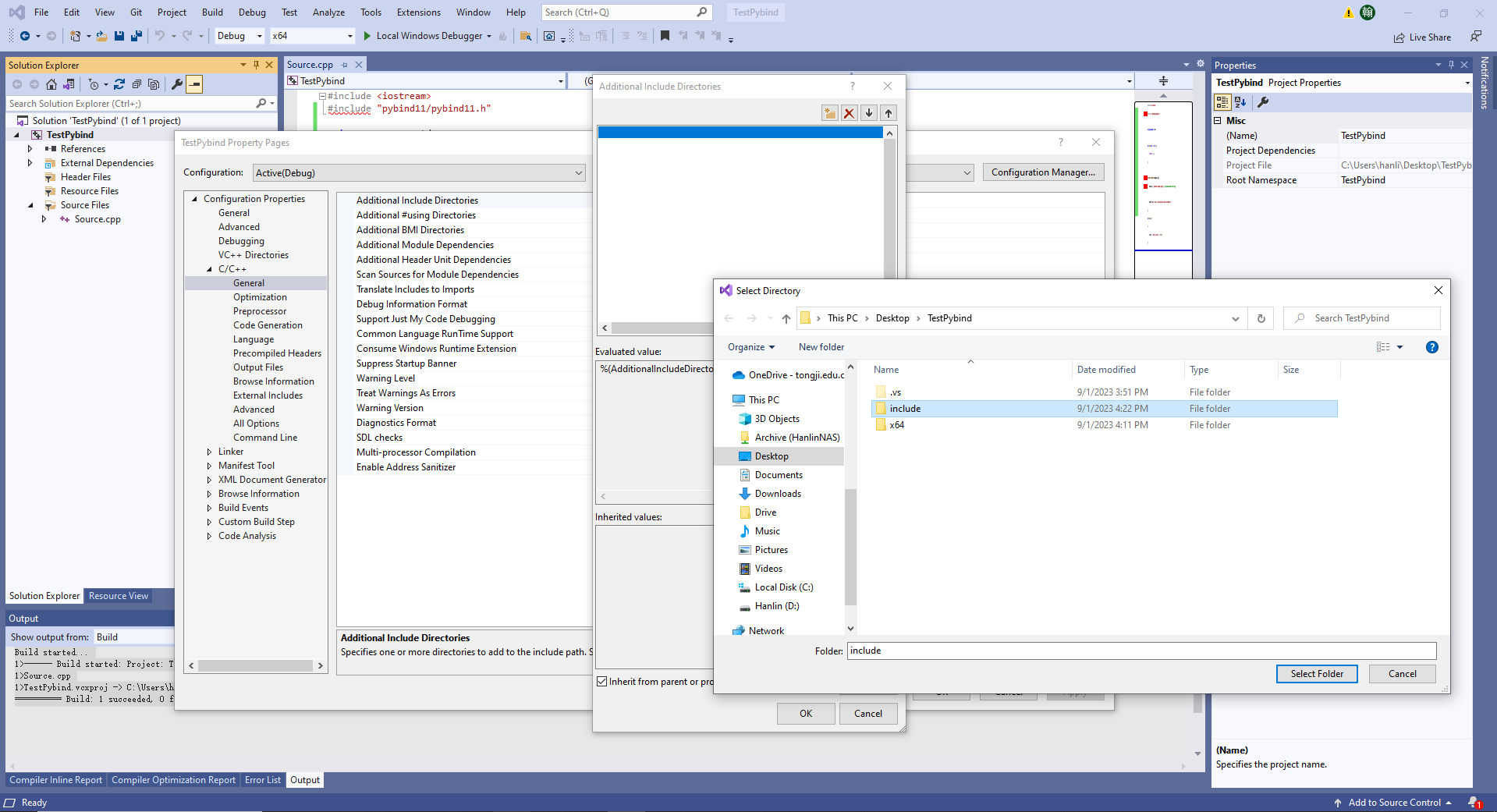Click the New Line folder icon in Additional Include Directories
The image size is (1497, 812).
click(830, 113)
